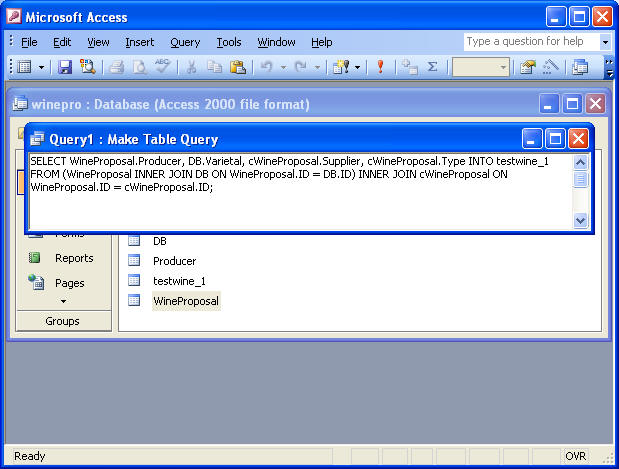Open the Undo history dropdown arrow

coord(283,68)
